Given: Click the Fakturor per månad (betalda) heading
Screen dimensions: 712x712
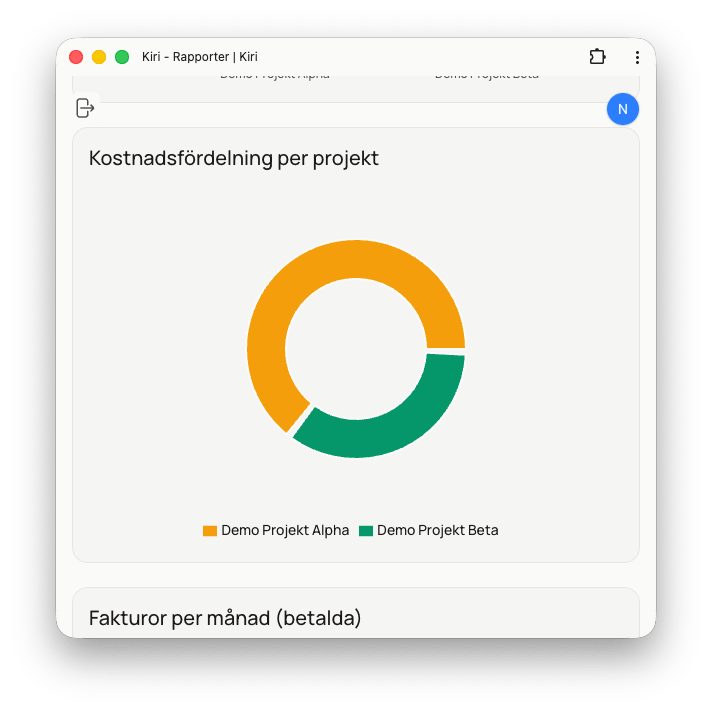Looking at the screenshot, I should [x=225, y=618].
